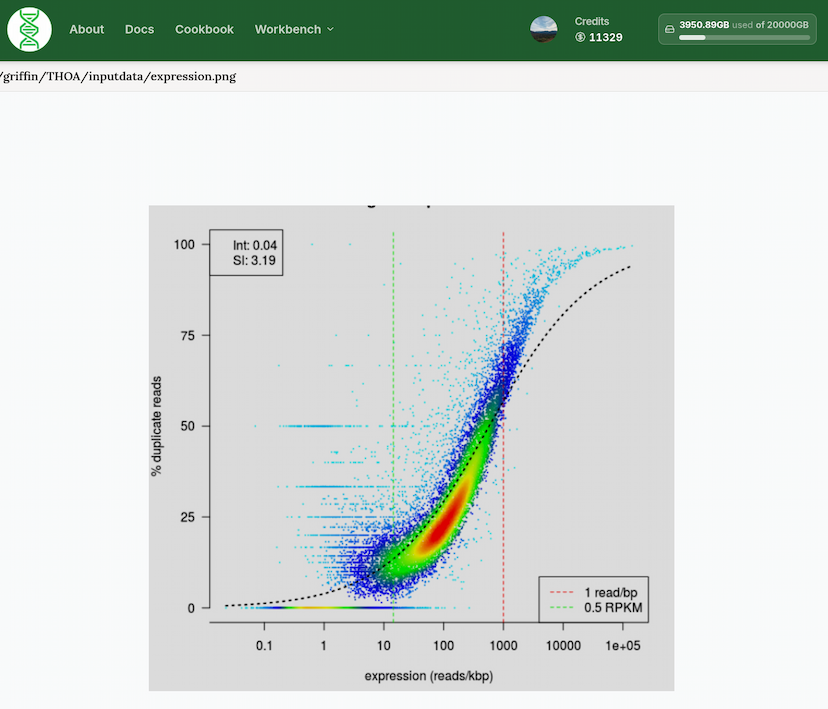Click the green DNA helix logo
The image size is (828, 709).
pyautogui.click(x=28, y=29)
